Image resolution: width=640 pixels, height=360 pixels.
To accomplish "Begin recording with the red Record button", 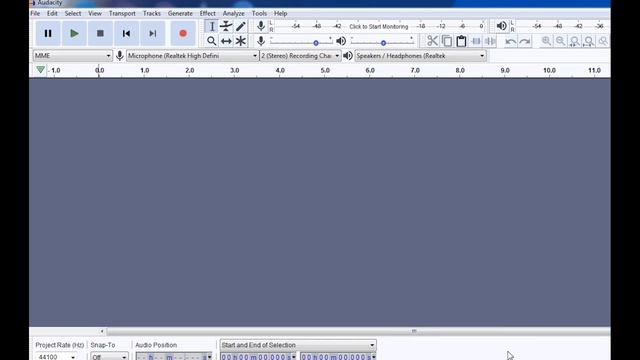I will point(183,33).
